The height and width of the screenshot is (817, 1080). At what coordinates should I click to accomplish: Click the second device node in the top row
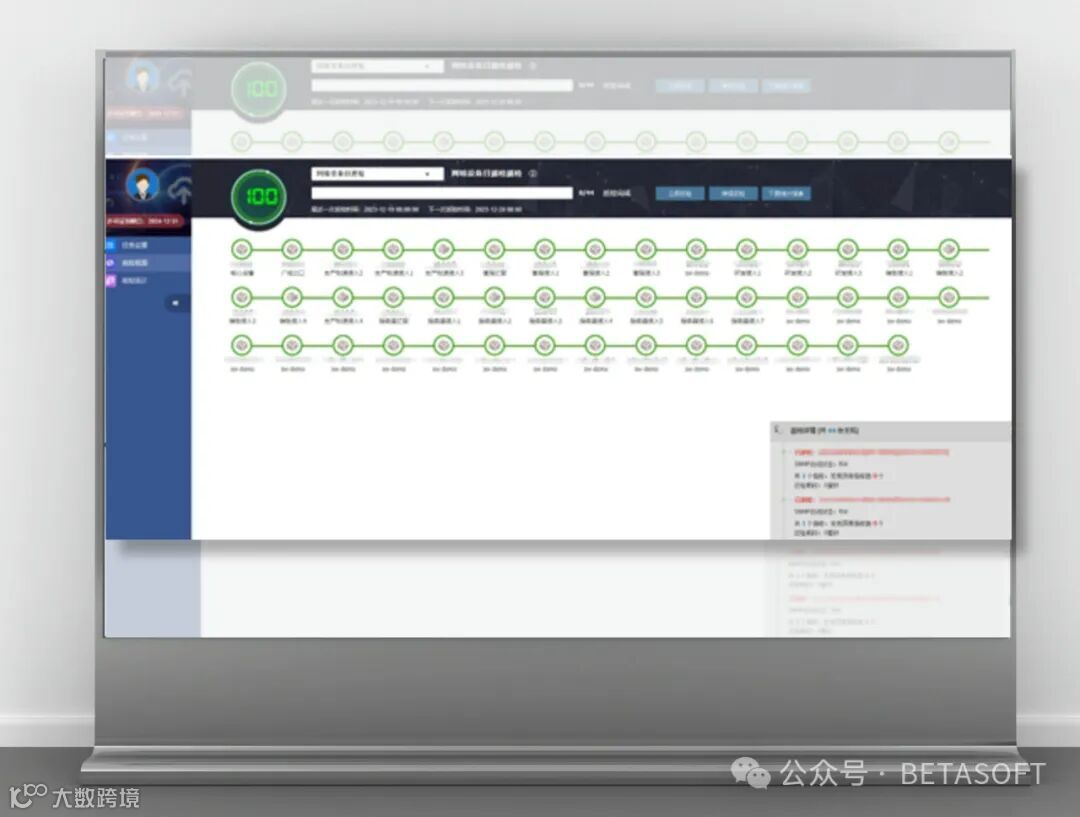pos(292,249)
